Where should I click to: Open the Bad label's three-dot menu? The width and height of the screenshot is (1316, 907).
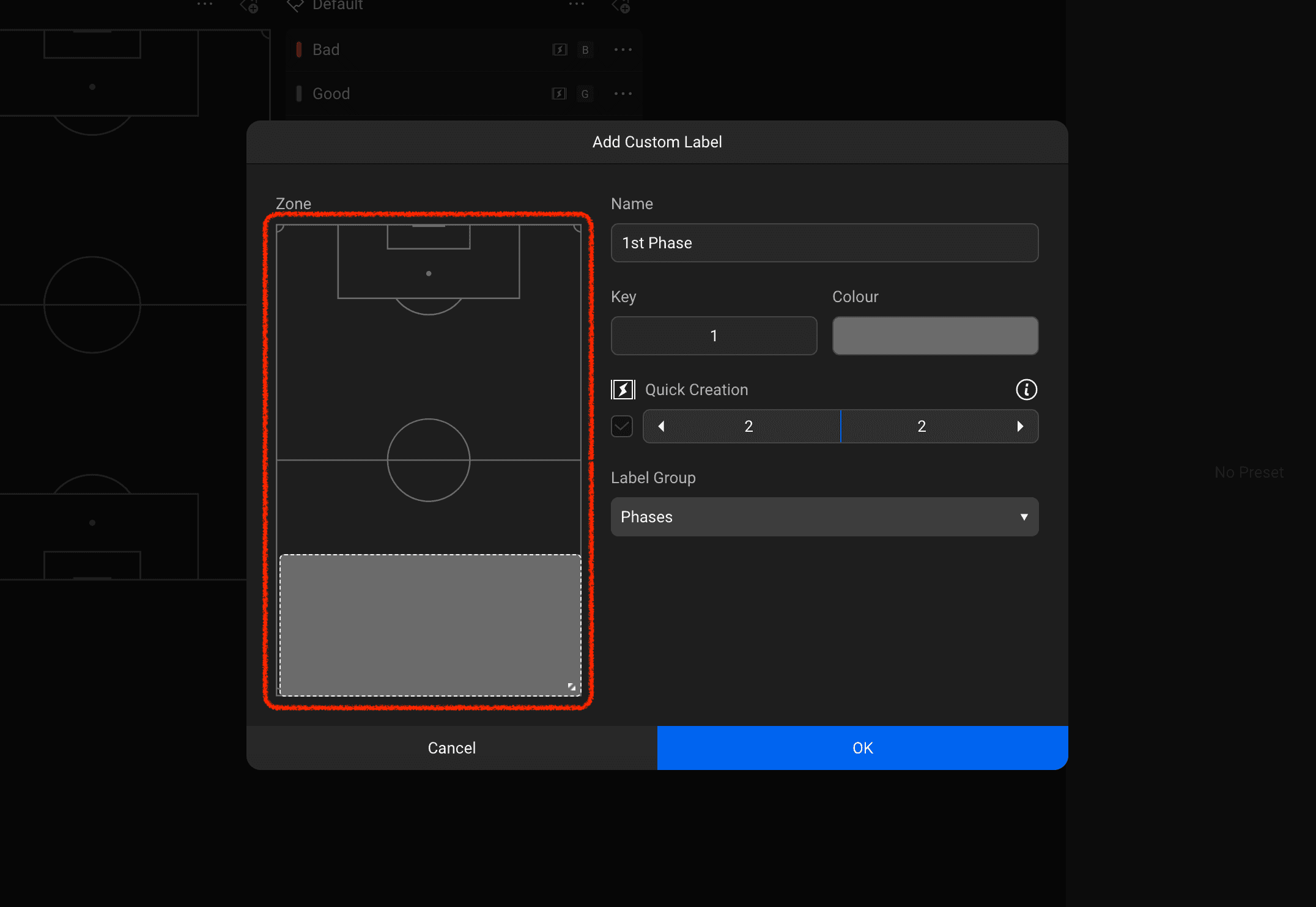[x=623, y=50]
